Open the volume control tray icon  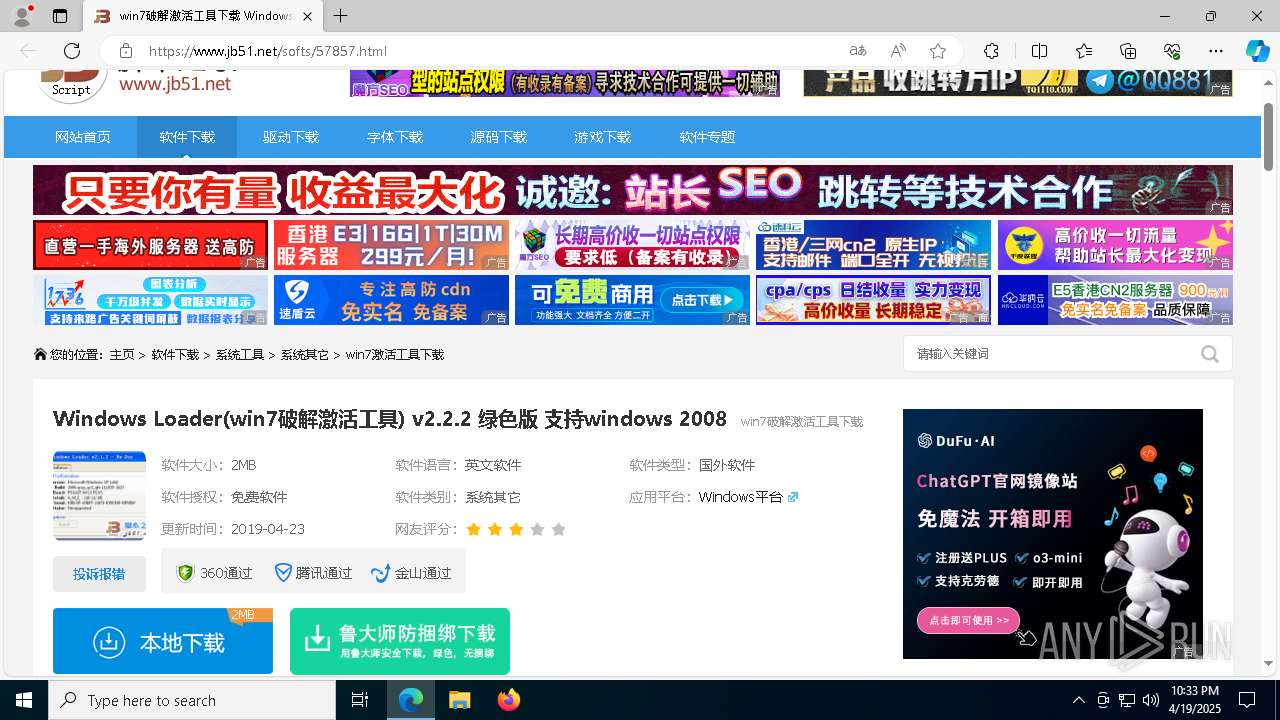(1151, 700)
